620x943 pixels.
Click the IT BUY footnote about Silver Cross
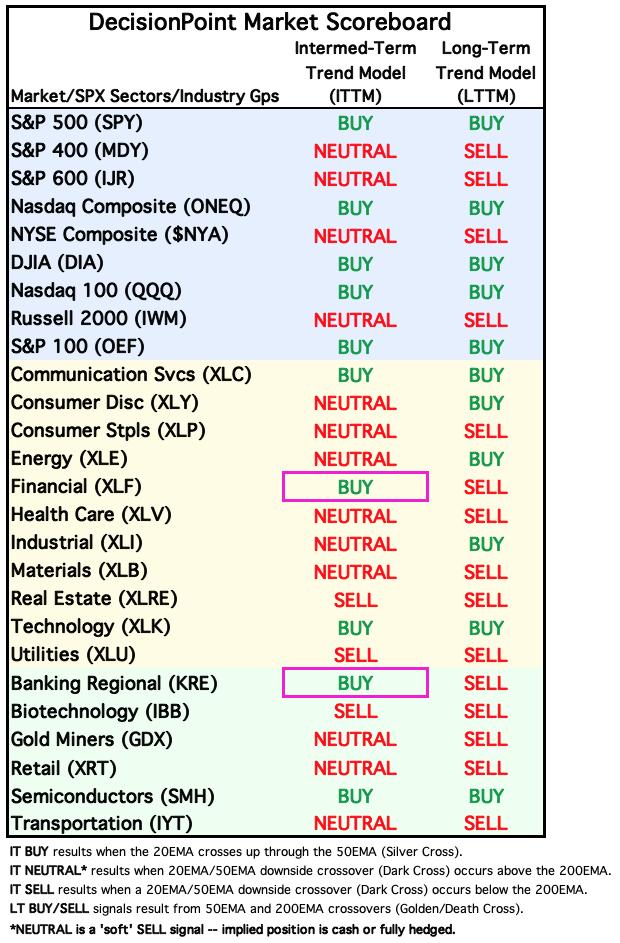coord(236,852)
